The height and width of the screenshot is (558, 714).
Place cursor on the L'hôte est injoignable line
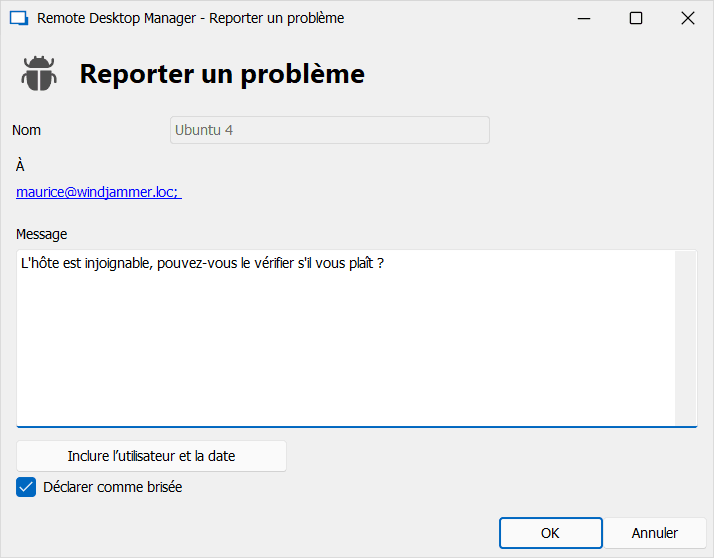200,263
